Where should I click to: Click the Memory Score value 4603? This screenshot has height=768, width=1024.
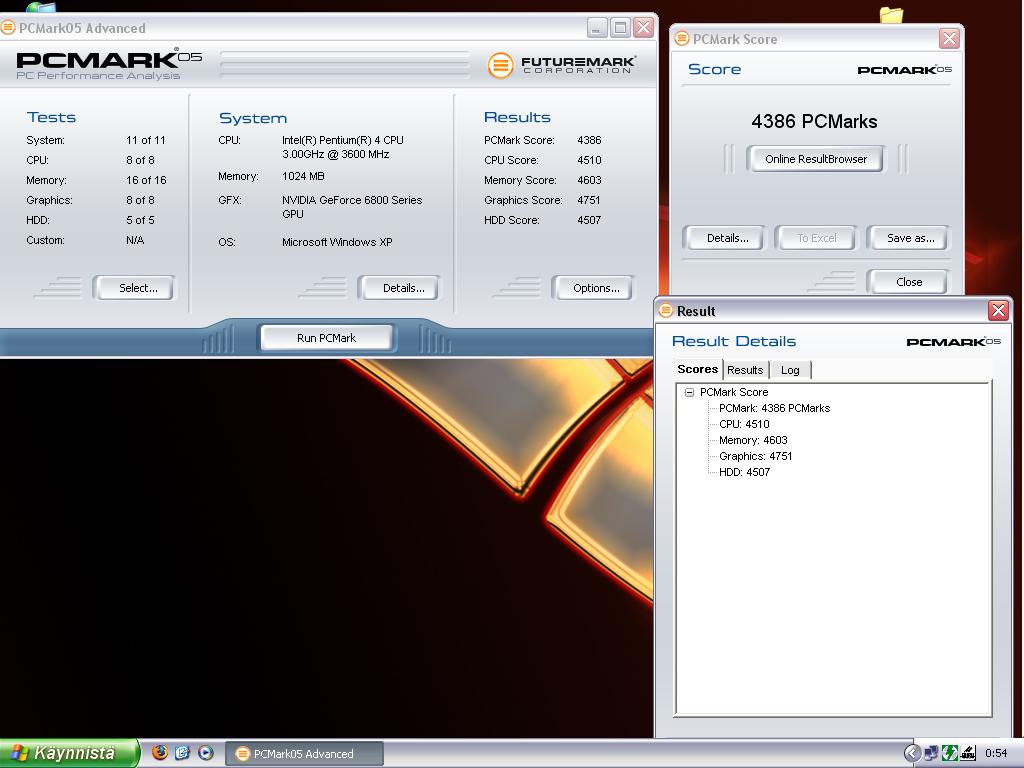[589, 180]
